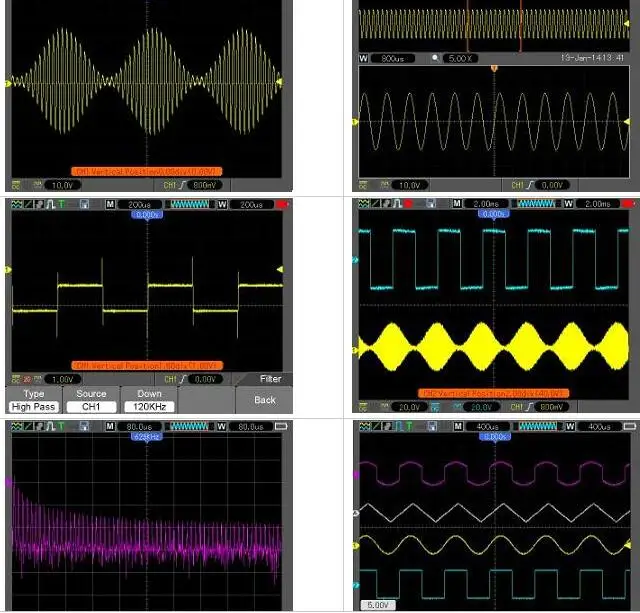Click trigger level arrow on filter screen

click(280, 269)
